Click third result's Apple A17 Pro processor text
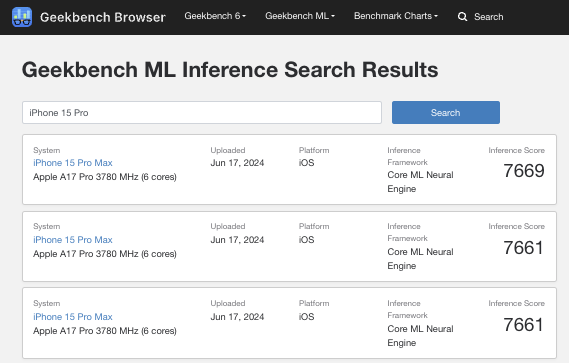Screen dimensions: 569x363 click(105, 331)
